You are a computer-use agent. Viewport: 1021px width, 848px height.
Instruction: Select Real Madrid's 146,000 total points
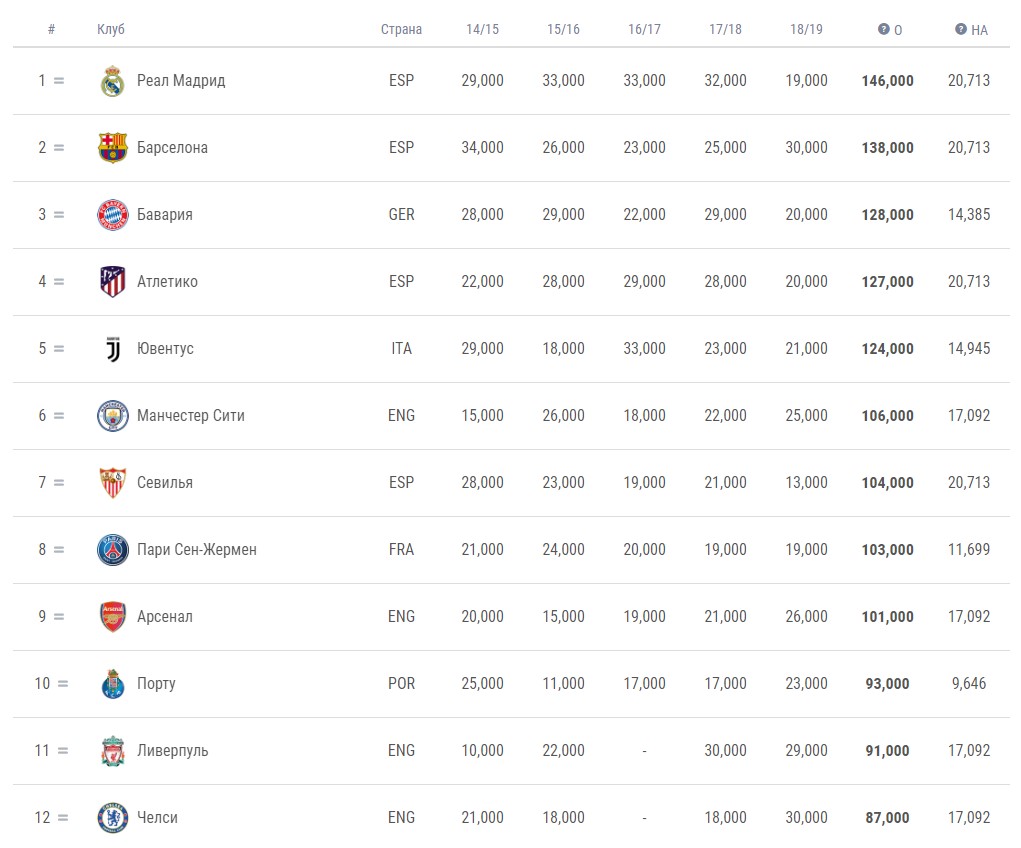click(x=888, y=81)
